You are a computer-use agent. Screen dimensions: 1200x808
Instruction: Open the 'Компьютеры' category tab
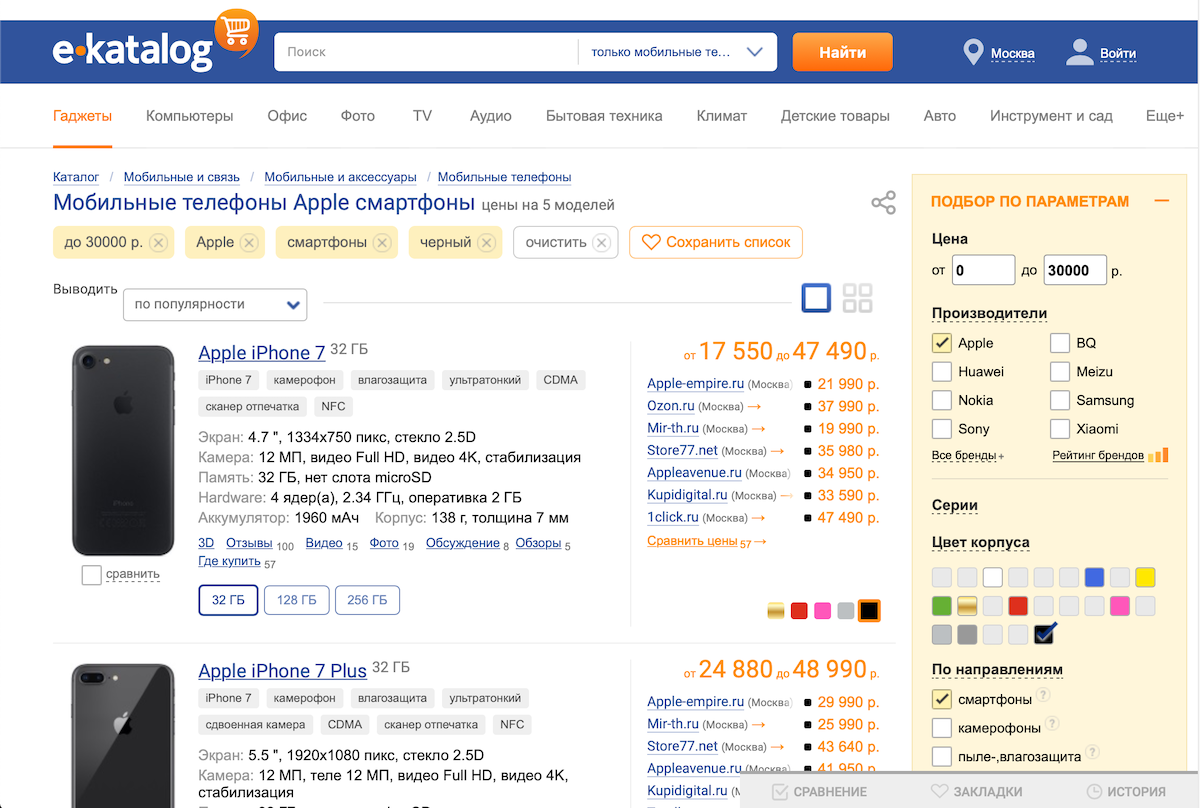pos(190,116)
